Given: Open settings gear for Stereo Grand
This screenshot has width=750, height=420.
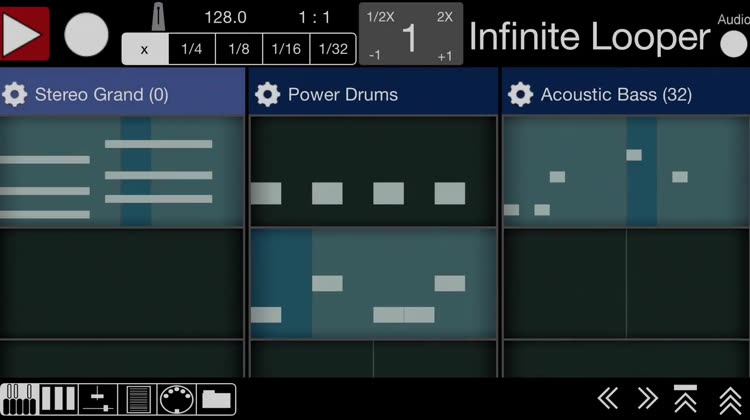Looking at the screenshot, I should pyautogui.click(x=14, y=94).
